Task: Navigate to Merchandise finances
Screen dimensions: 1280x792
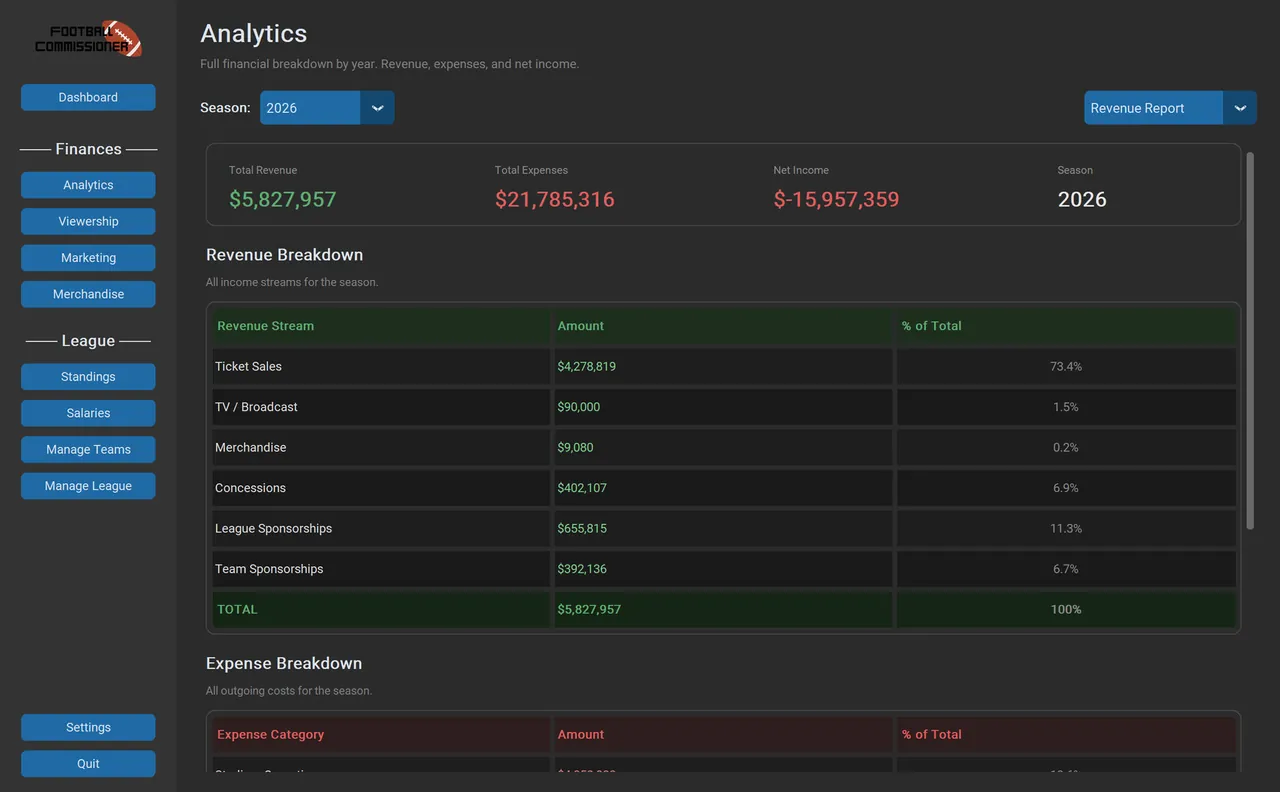Action: point(88,294)
